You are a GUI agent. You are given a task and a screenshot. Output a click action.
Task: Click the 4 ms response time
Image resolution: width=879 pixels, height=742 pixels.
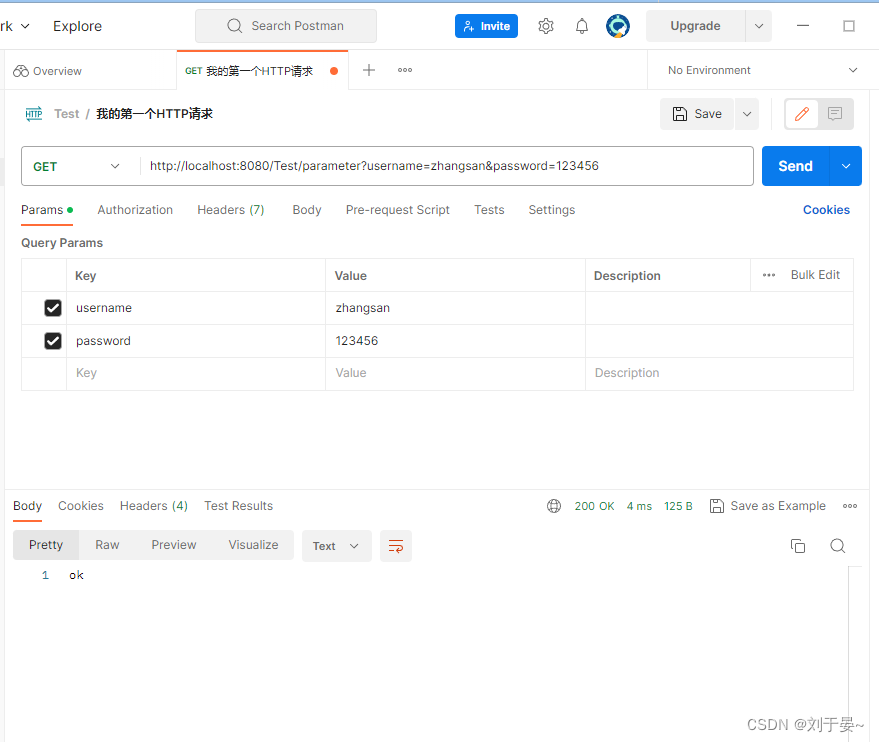click(x=639, y=506)
